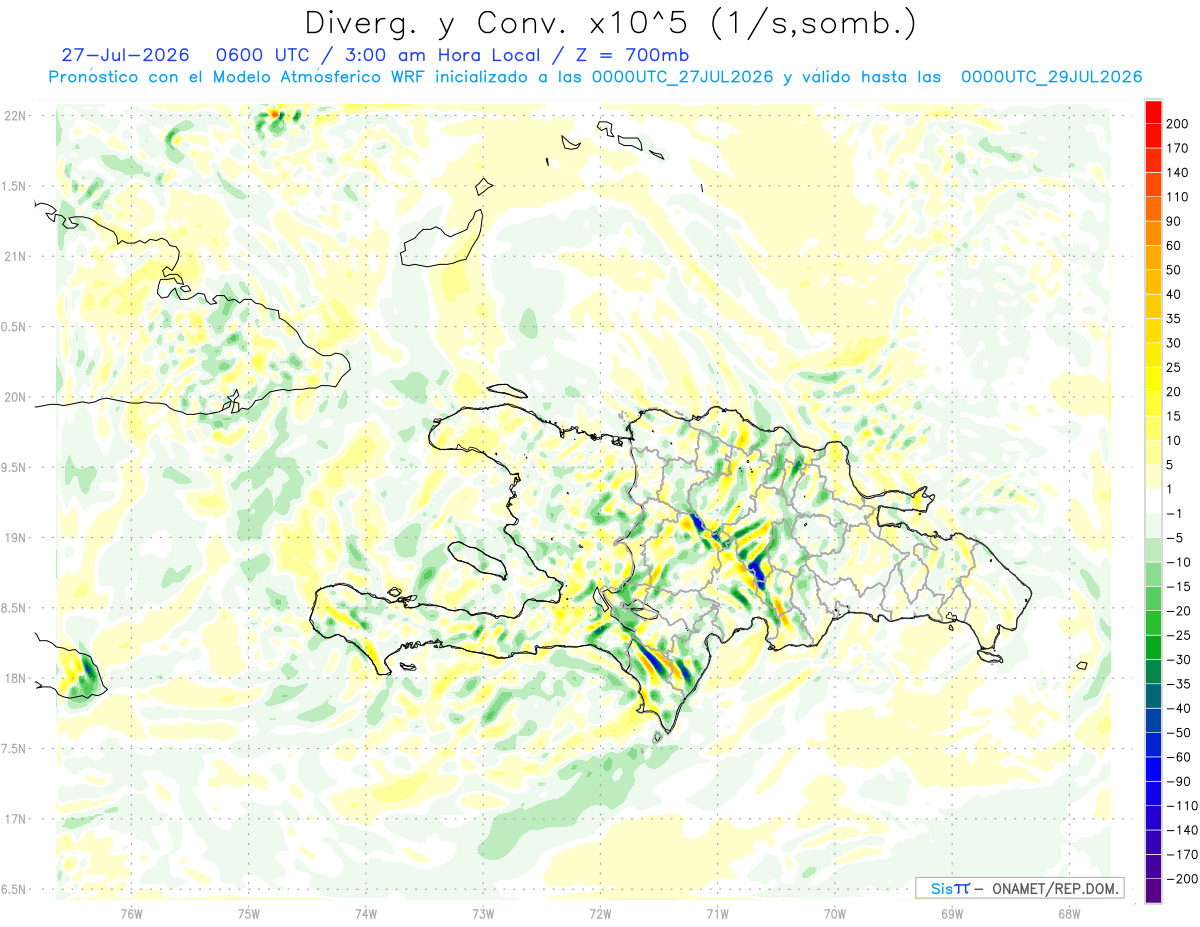
Task: Click the positive 110 color scale value
Action: tap(1177, 197)
